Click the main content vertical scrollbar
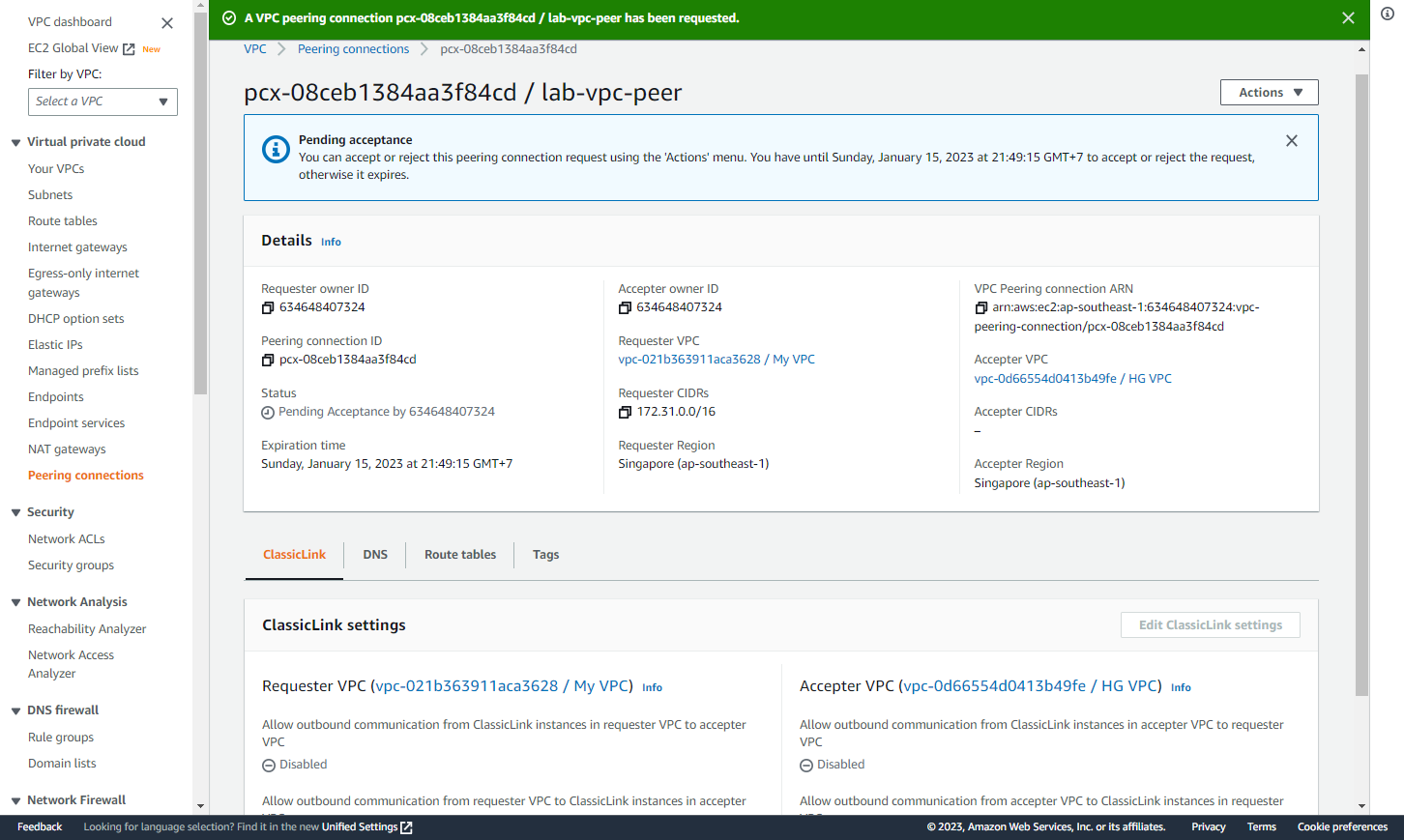This screenshot has width=1404, height=840. point(1361,385)
